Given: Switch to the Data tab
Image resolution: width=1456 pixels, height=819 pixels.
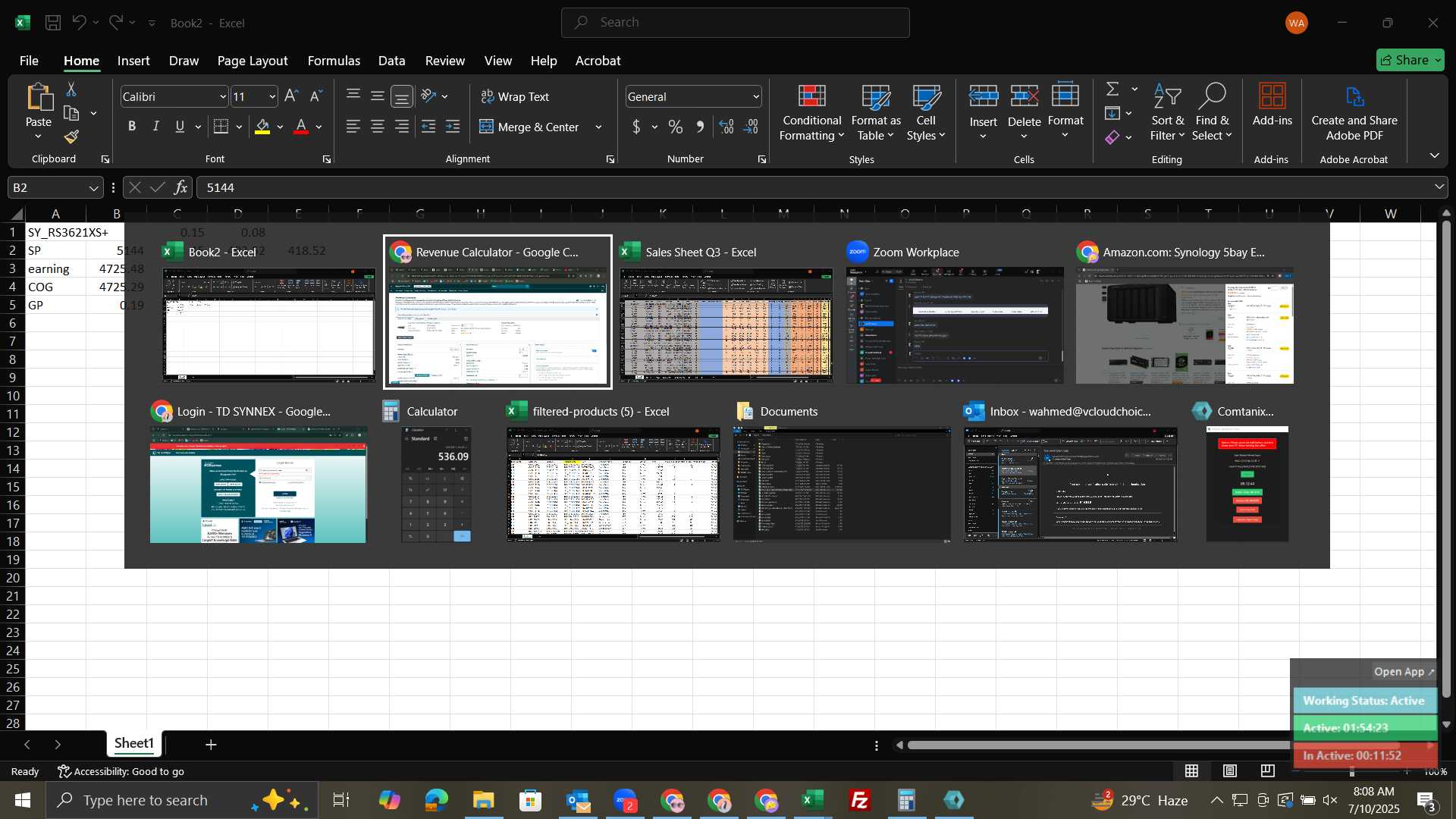Looking at the screenshot, I should [391, 61].
